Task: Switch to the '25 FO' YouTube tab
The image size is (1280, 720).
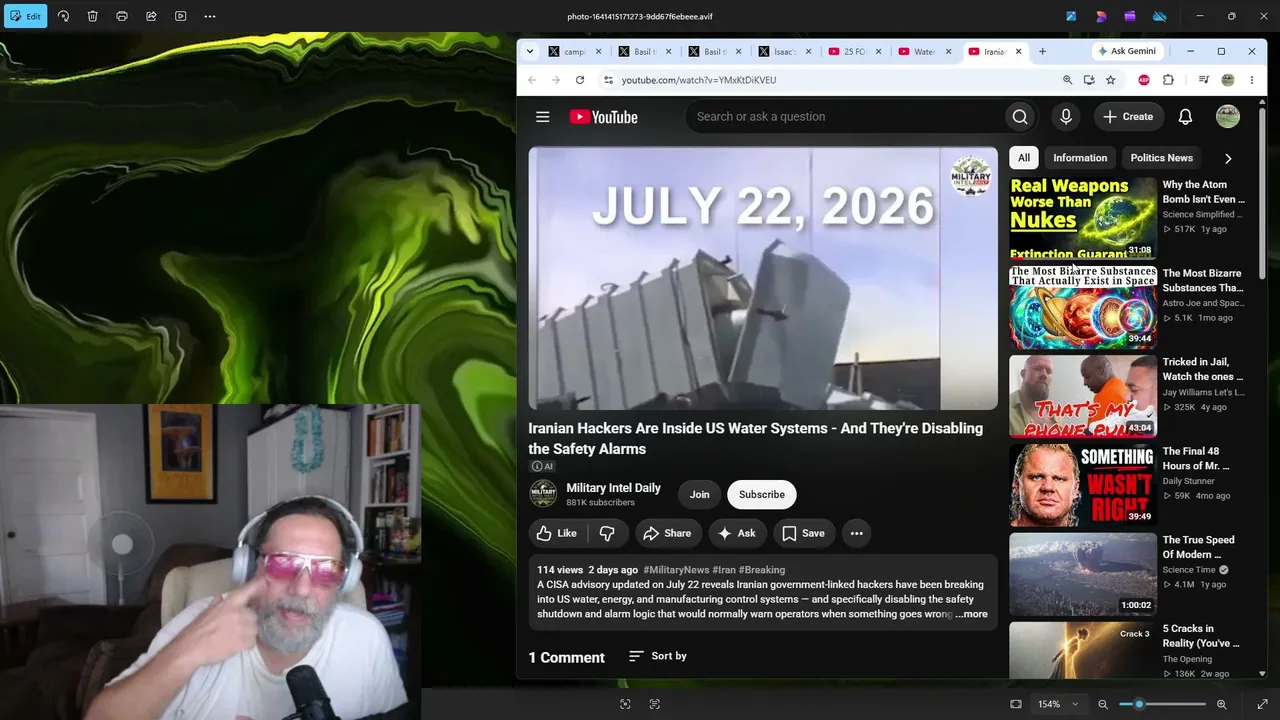Action: pyautogui.click(x=854, y=51)
